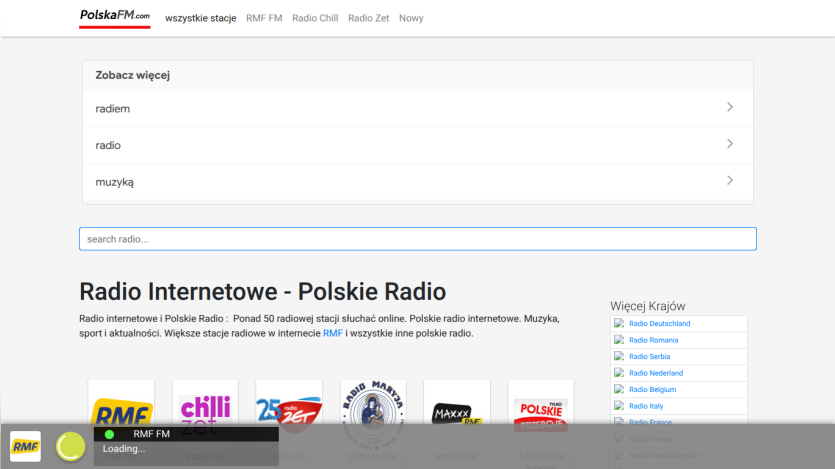Select the radiem list entry text

pos(112,109)
